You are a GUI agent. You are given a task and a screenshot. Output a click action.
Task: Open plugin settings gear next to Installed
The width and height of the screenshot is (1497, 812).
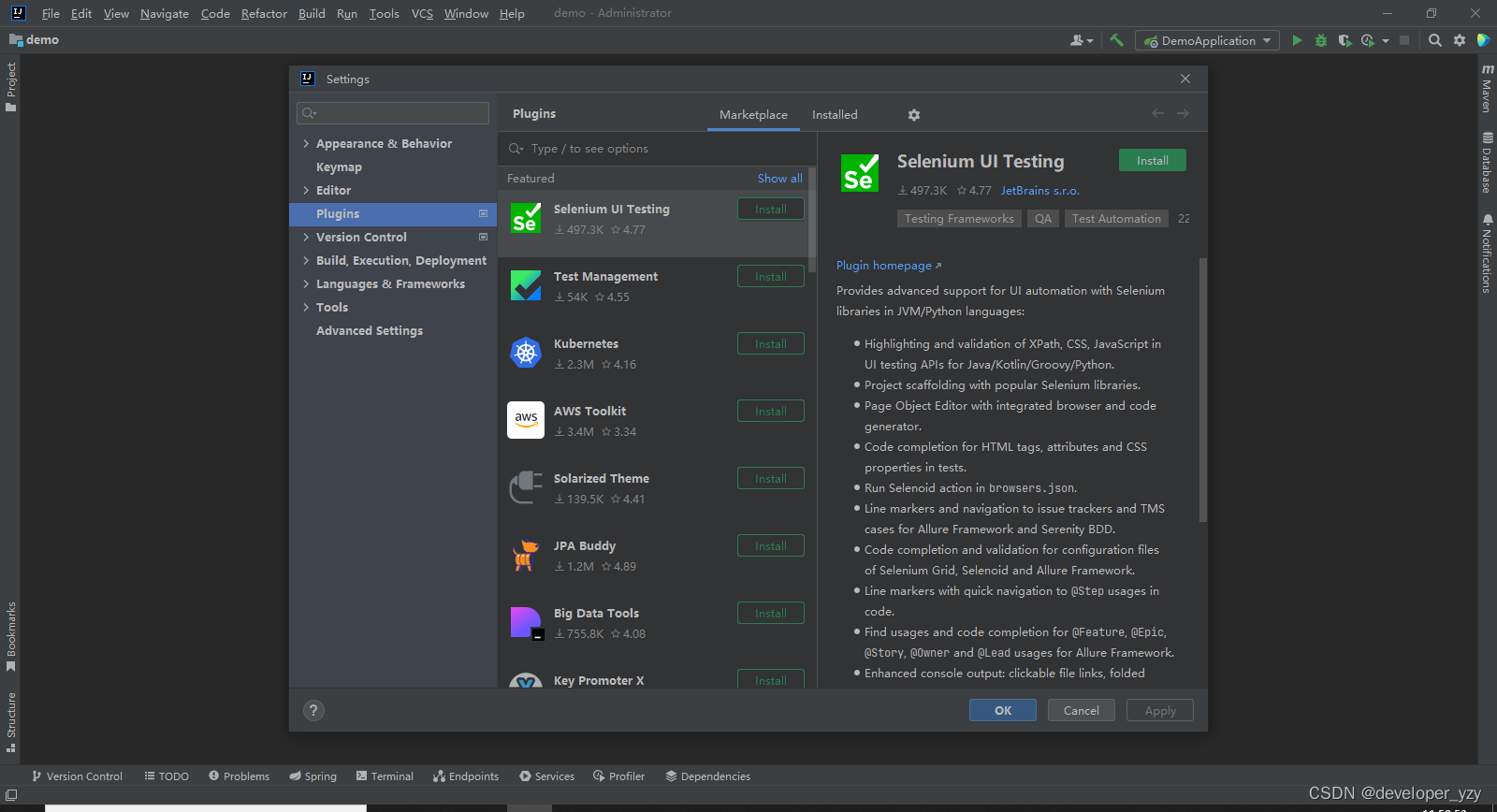914,115
